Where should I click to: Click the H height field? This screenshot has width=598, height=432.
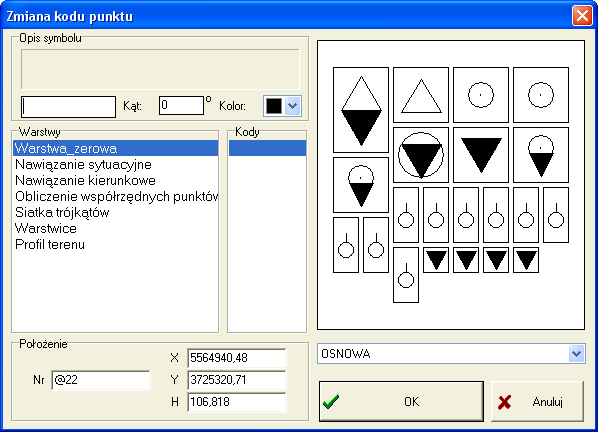[x=236, y=402]
